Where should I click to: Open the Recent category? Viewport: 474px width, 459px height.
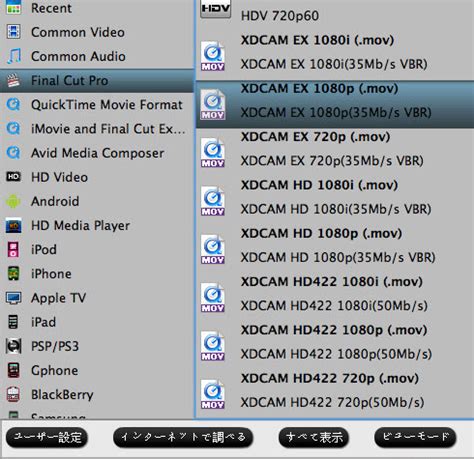click(51, 8)
